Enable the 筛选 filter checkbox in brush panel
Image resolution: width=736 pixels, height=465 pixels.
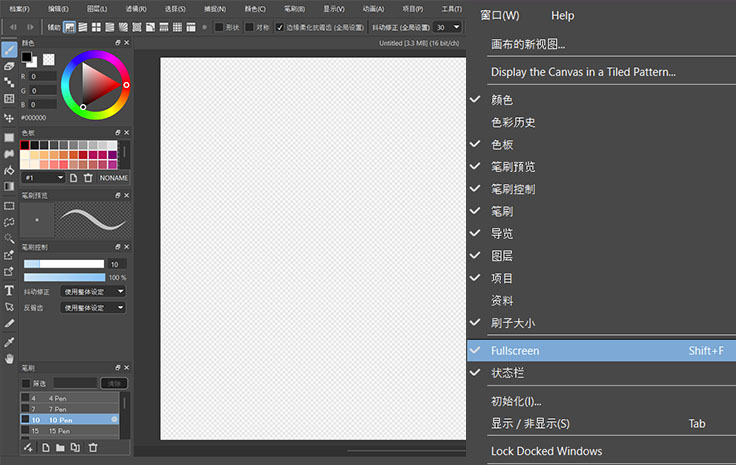tap(26, 383)
